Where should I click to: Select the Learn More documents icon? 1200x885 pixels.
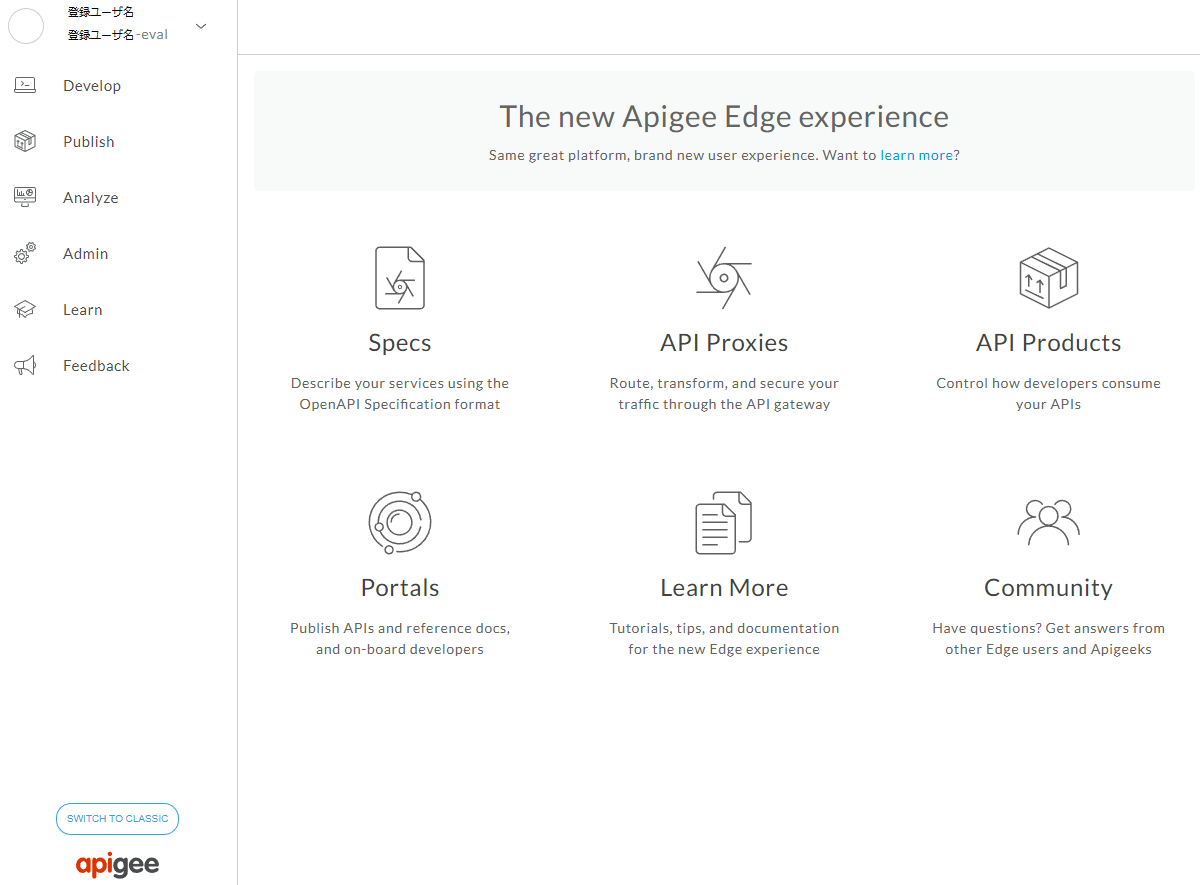724,522
